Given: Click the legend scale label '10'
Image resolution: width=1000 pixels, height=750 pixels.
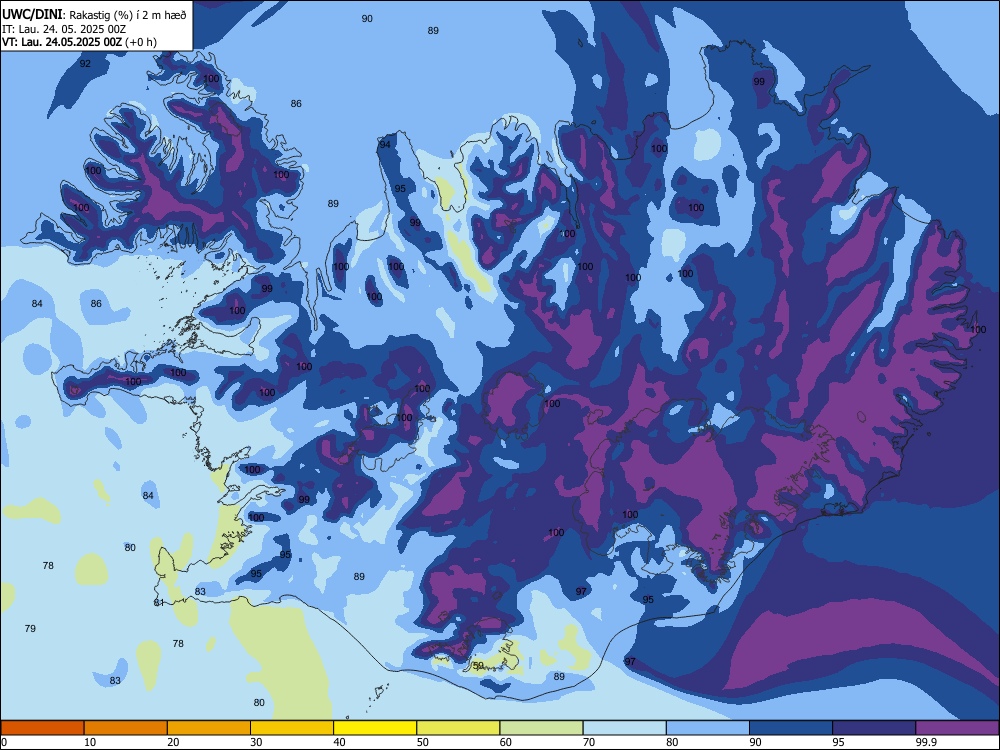Looking at the screenshot, I should (90, 742).
